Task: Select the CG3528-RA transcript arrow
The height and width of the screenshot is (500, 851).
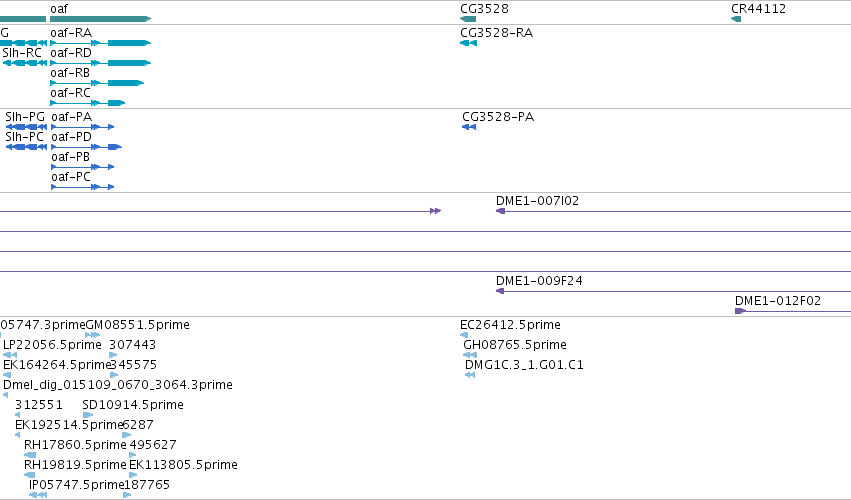Action: point(468,43)
